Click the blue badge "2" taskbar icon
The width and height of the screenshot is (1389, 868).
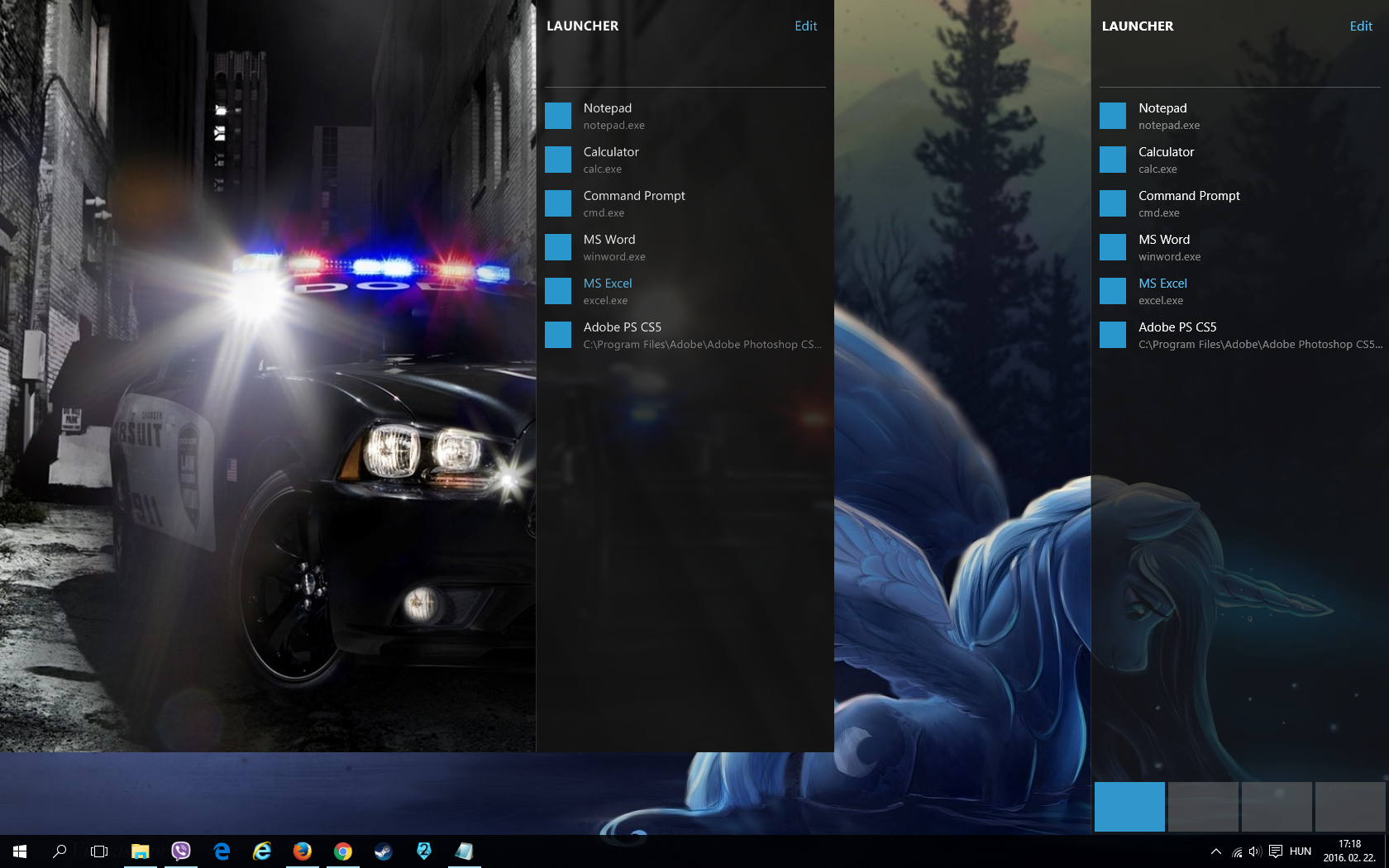point(424,851)
